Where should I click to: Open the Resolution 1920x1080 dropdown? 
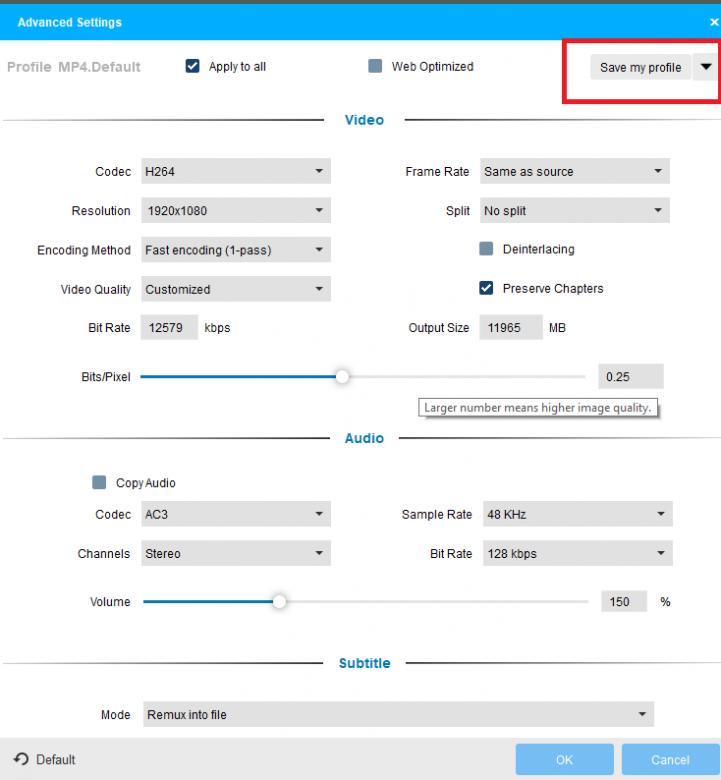tap(236, 210)
